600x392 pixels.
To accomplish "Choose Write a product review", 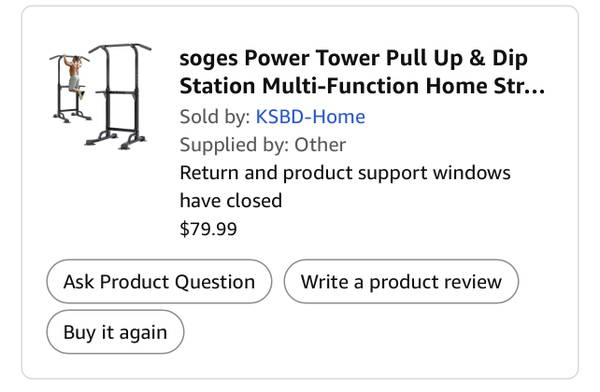I will (401, 281).
